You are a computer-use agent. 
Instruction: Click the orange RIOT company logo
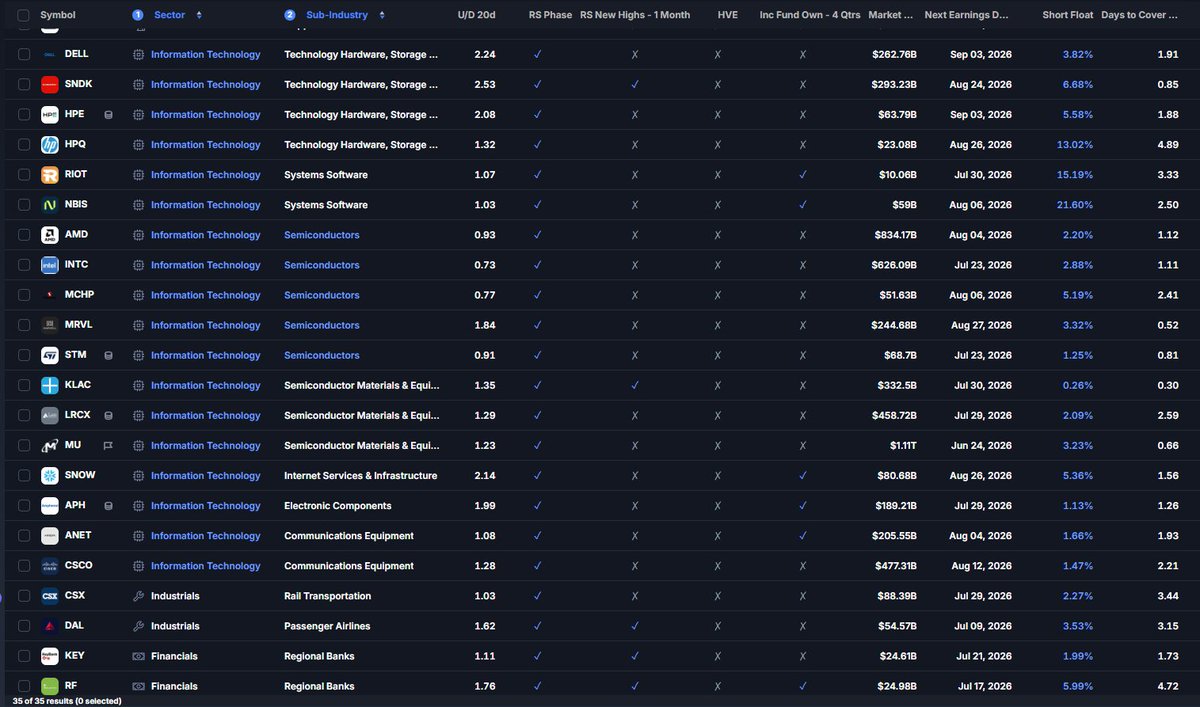[x=50, y=175]
